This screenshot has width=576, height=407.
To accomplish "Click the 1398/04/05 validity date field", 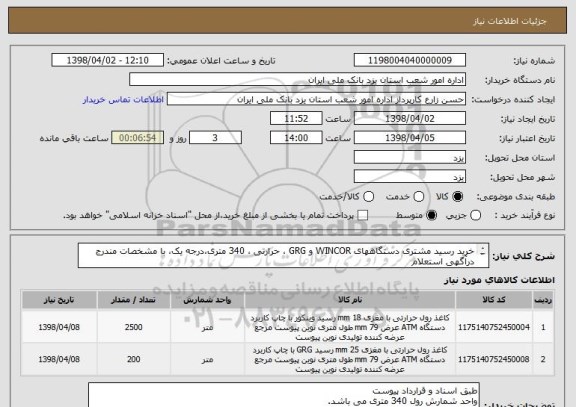I will pyautogui.click(x=410, y=138).
